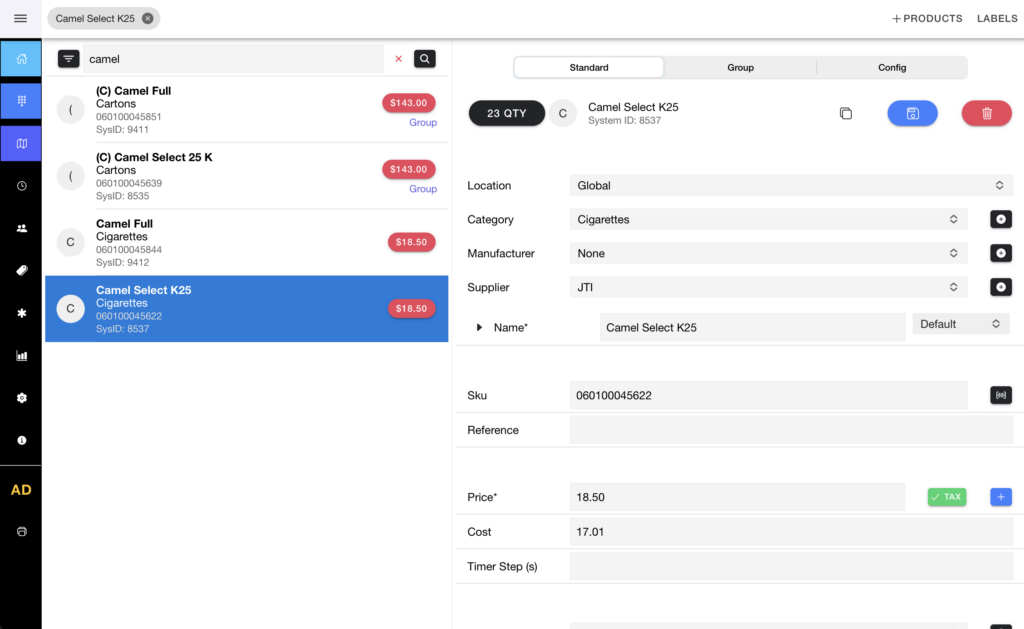Screen dimensions: 1024x629
Task: Focus the camel search field
Action: tap(234, 59)
